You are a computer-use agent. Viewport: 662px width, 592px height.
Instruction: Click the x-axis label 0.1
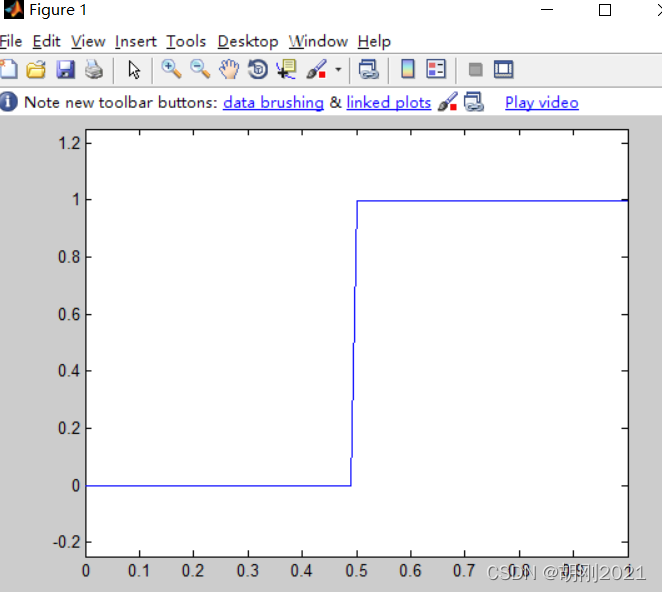coord(139,571)
